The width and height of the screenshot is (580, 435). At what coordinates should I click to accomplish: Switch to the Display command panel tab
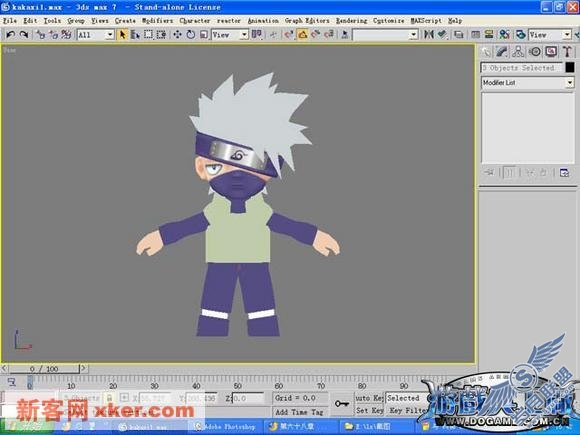point(551,51)
